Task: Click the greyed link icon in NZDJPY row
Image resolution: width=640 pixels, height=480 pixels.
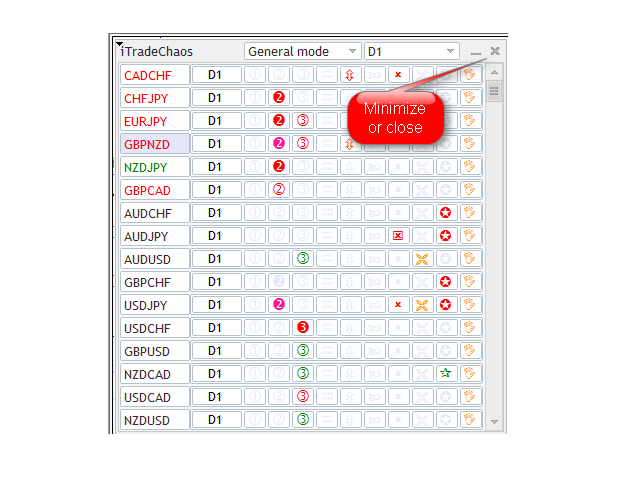Action: tap(374, 167)
